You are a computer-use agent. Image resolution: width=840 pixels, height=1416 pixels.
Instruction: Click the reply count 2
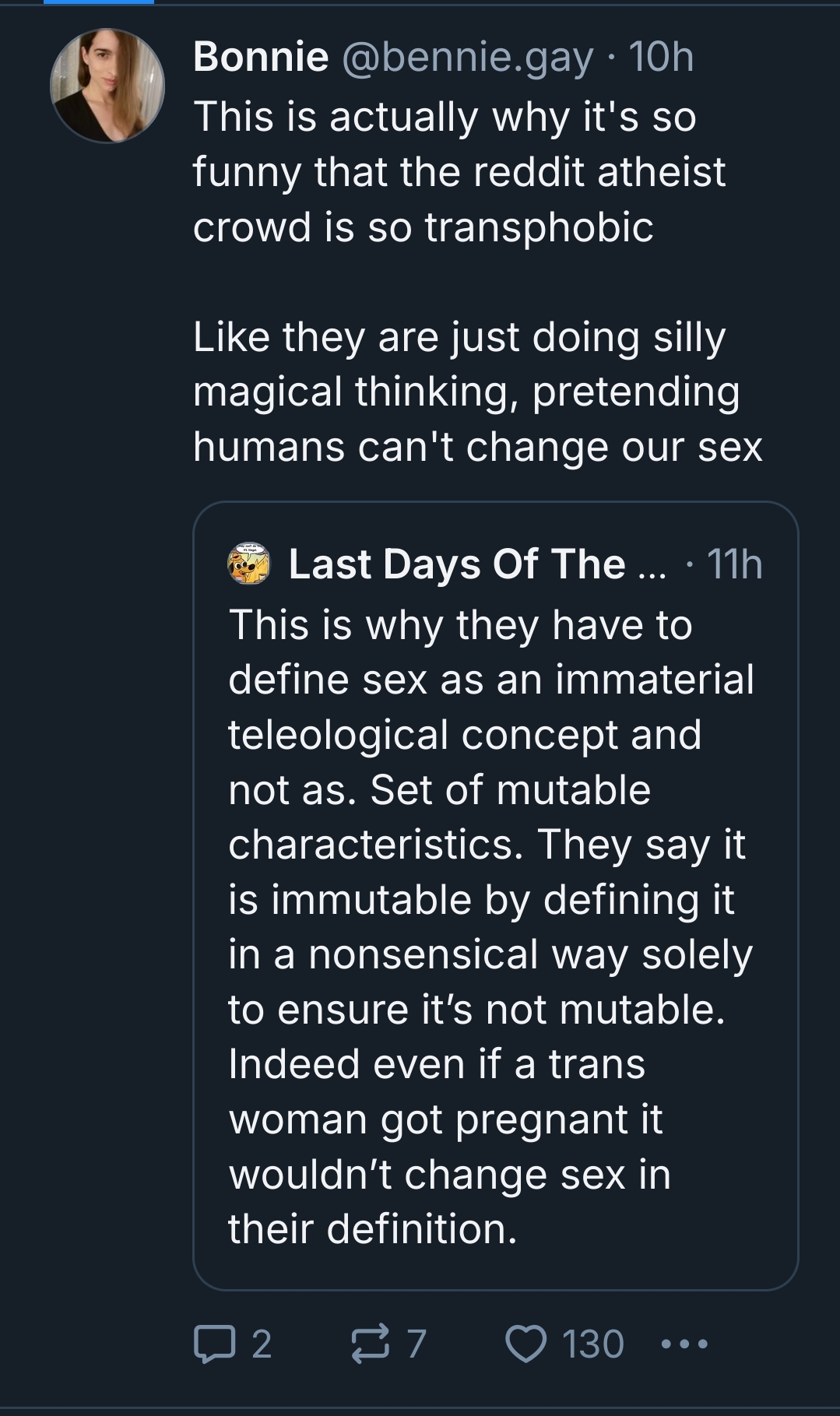coord(262,1344)
